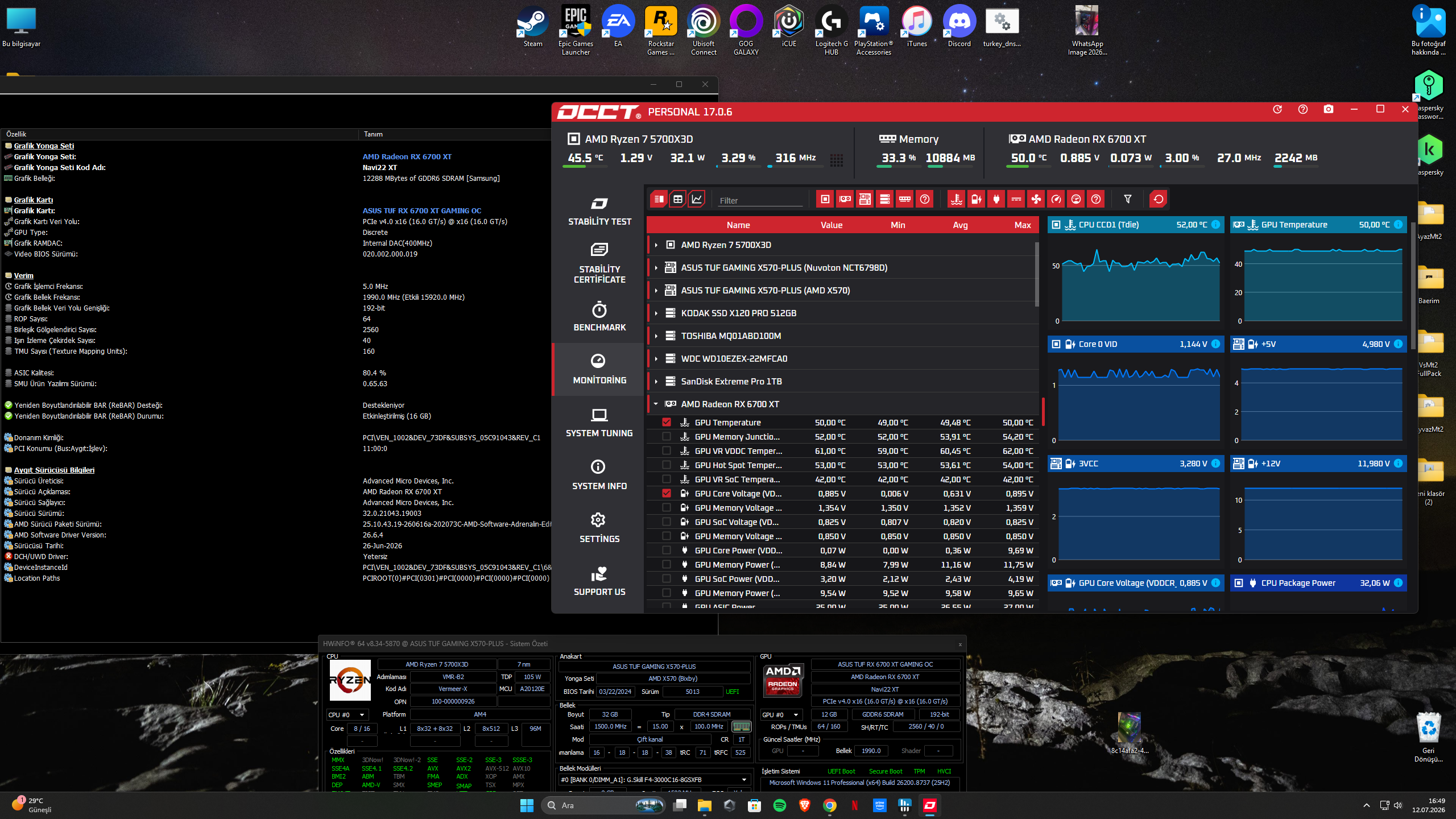Click the OCCT update check icon in title bar
Image resolution: width=1456 pixels, height=819 pixels.
click(x=1277, y=109)
